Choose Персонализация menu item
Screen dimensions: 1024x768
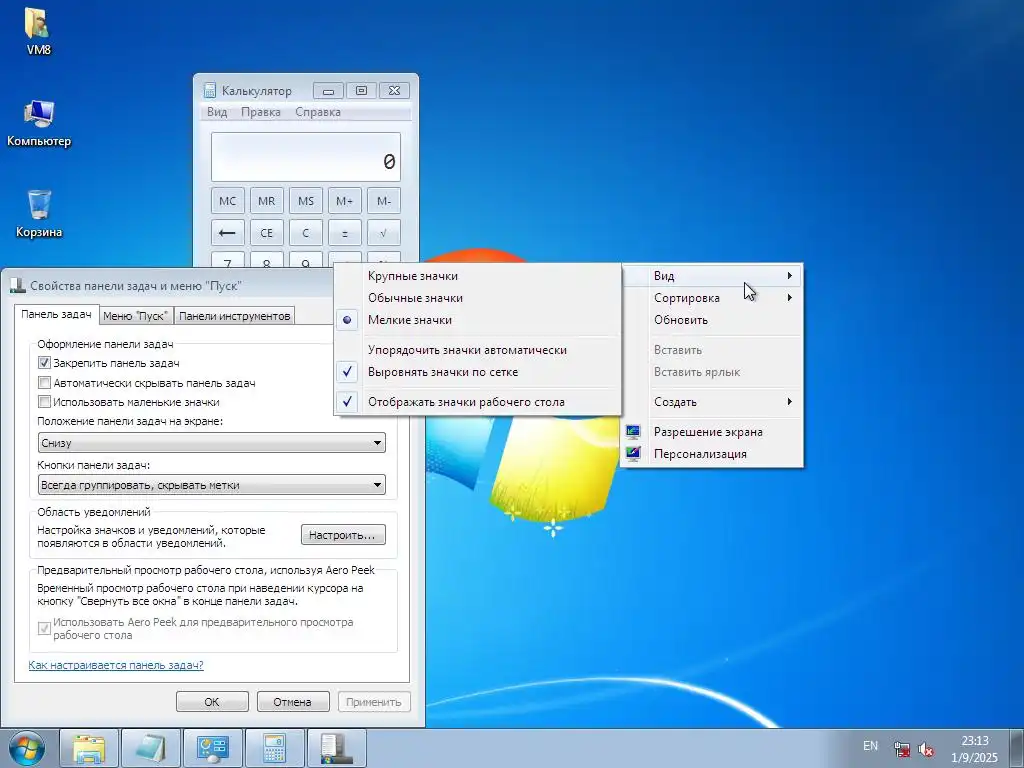(x=712, y=454)
